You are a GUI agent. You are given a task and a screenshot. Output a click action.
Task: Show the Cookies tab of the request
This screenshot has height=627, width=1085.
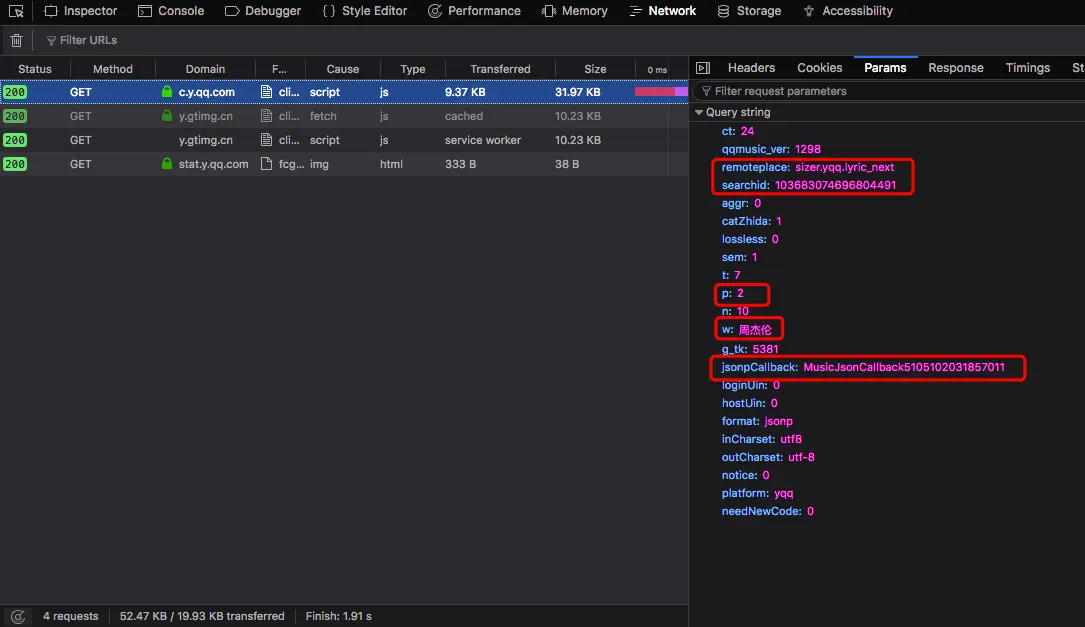click(819, 68)
